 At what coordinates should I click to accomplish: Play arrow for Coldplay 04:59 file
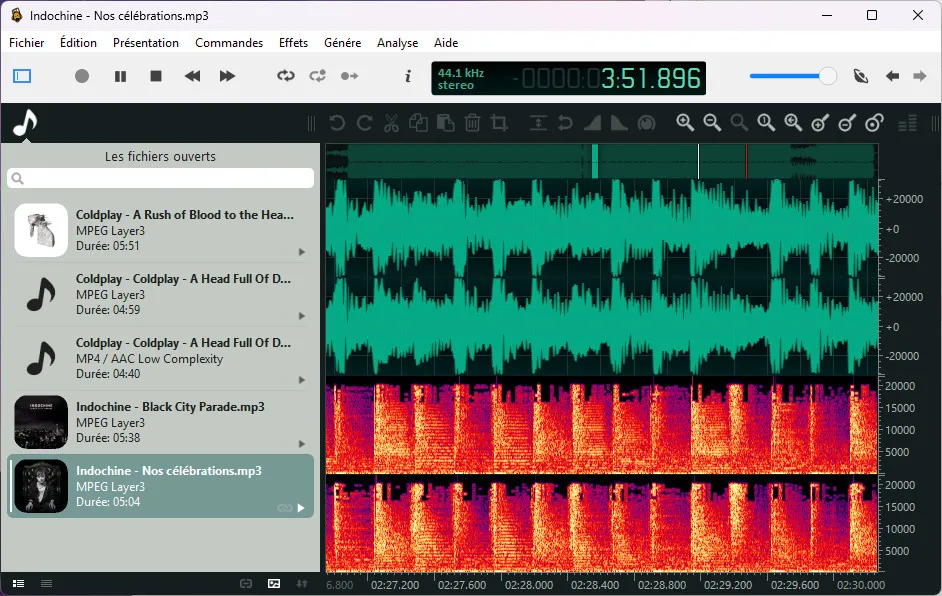pos(302,316)
